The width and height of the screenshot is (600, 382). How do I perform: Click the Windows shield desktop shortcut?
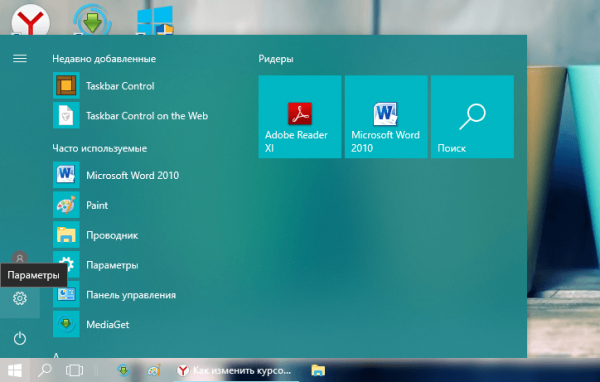point(155,20)
